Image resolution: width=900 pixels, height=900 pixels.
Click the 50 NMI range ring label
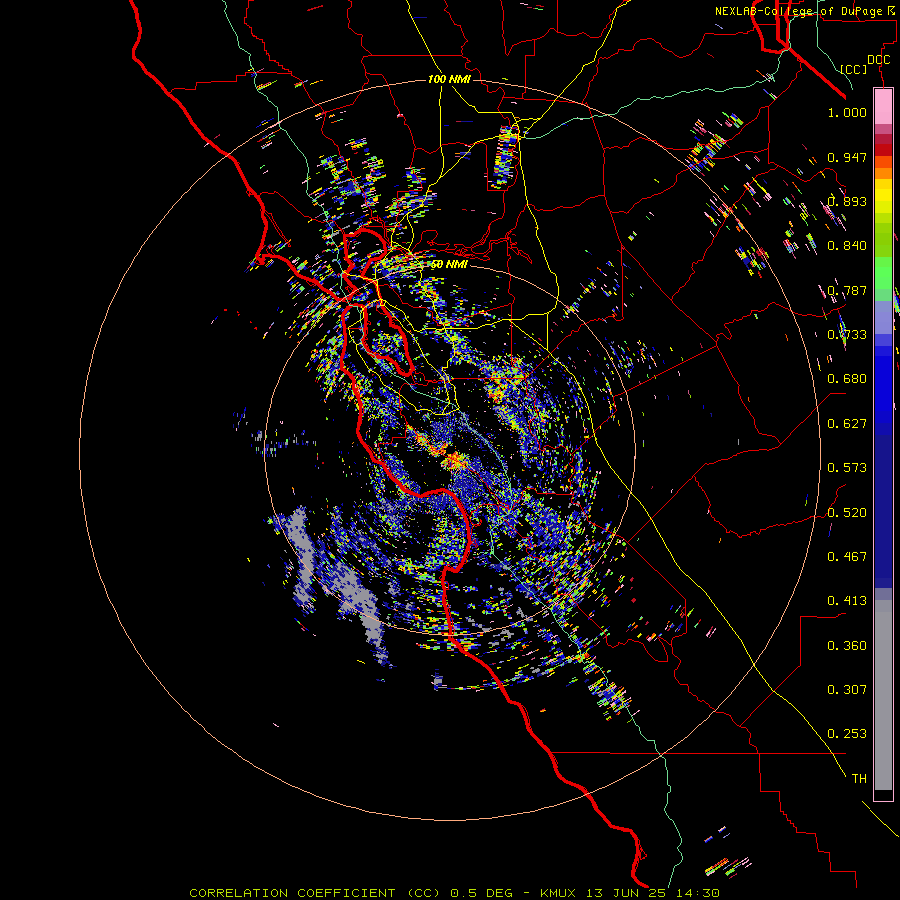tap(449, 264)
